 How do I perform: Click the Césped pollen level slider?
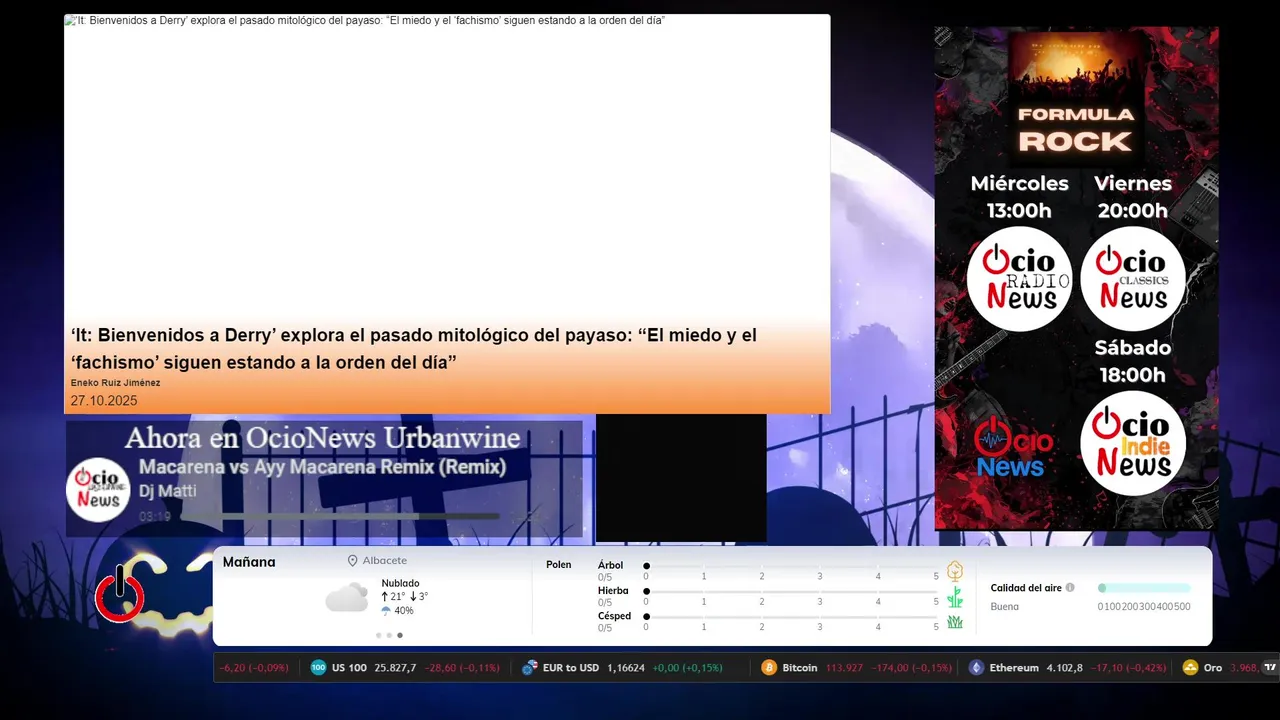click(791, 616)
